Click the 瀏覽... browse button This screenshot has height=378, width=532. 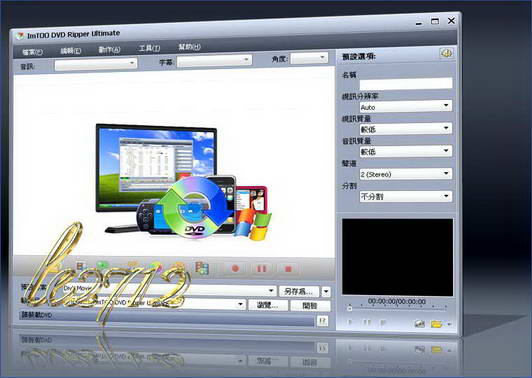pyautogui.click(x=268, y=305)
